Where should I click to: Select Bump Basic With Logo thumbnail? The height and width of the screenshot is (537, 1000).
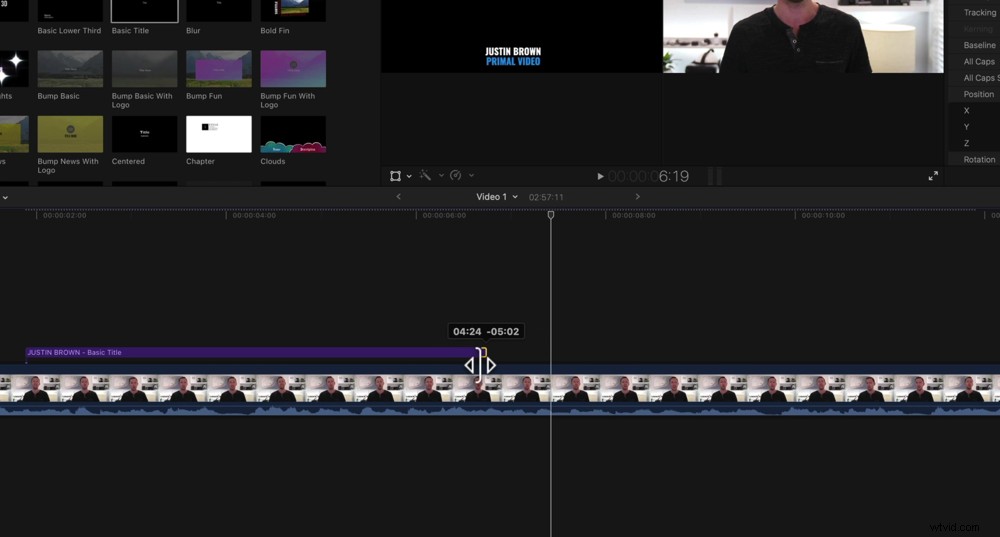(x=145, y=68)
